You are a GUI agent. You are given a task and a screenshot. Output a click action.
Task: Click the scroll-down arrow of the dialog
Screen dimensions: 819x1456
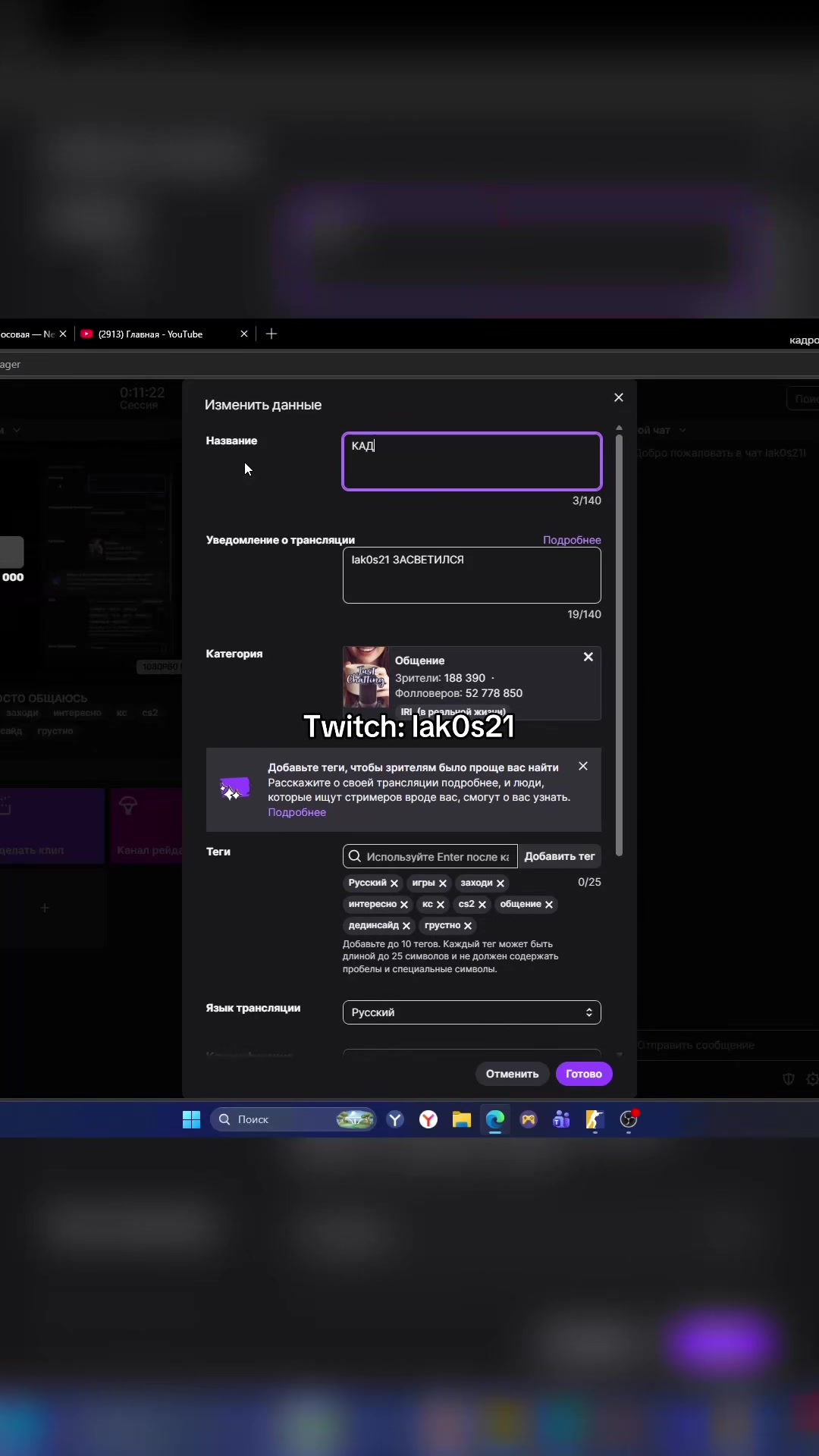click(619, 1054)
